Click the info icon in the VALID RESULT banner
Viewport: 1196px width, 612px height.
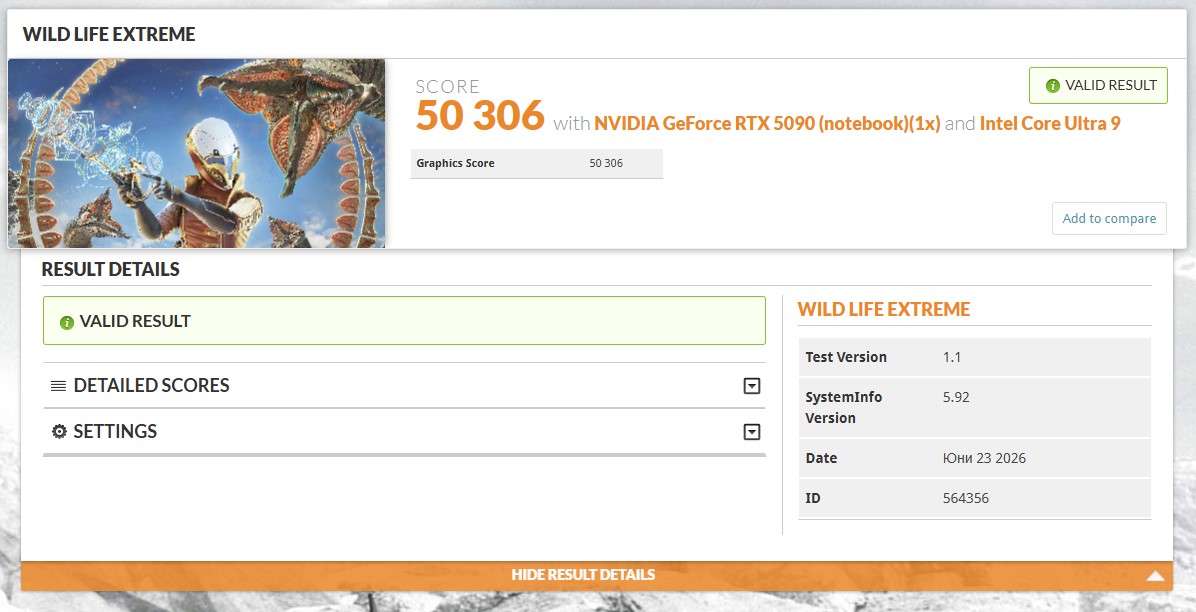(x=66, y=322)
